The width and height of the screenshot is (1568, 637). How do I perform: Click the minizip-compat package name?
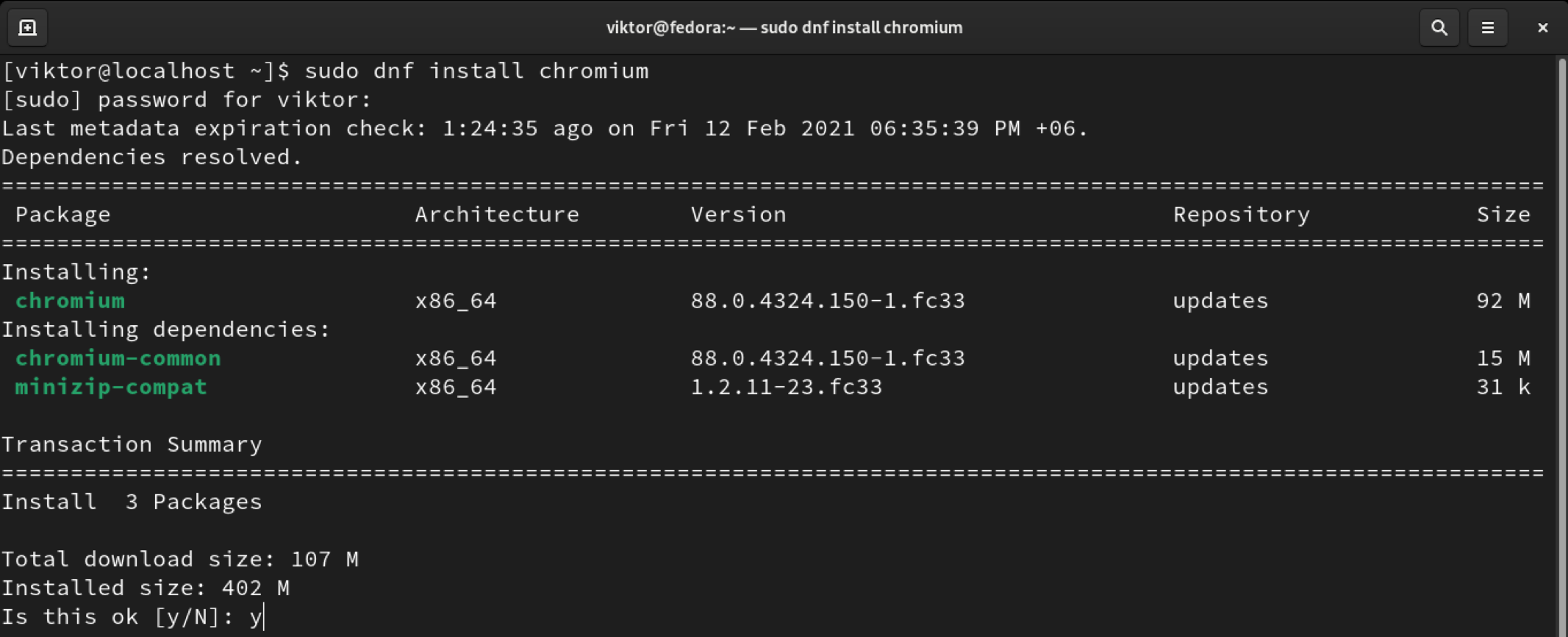111,387
